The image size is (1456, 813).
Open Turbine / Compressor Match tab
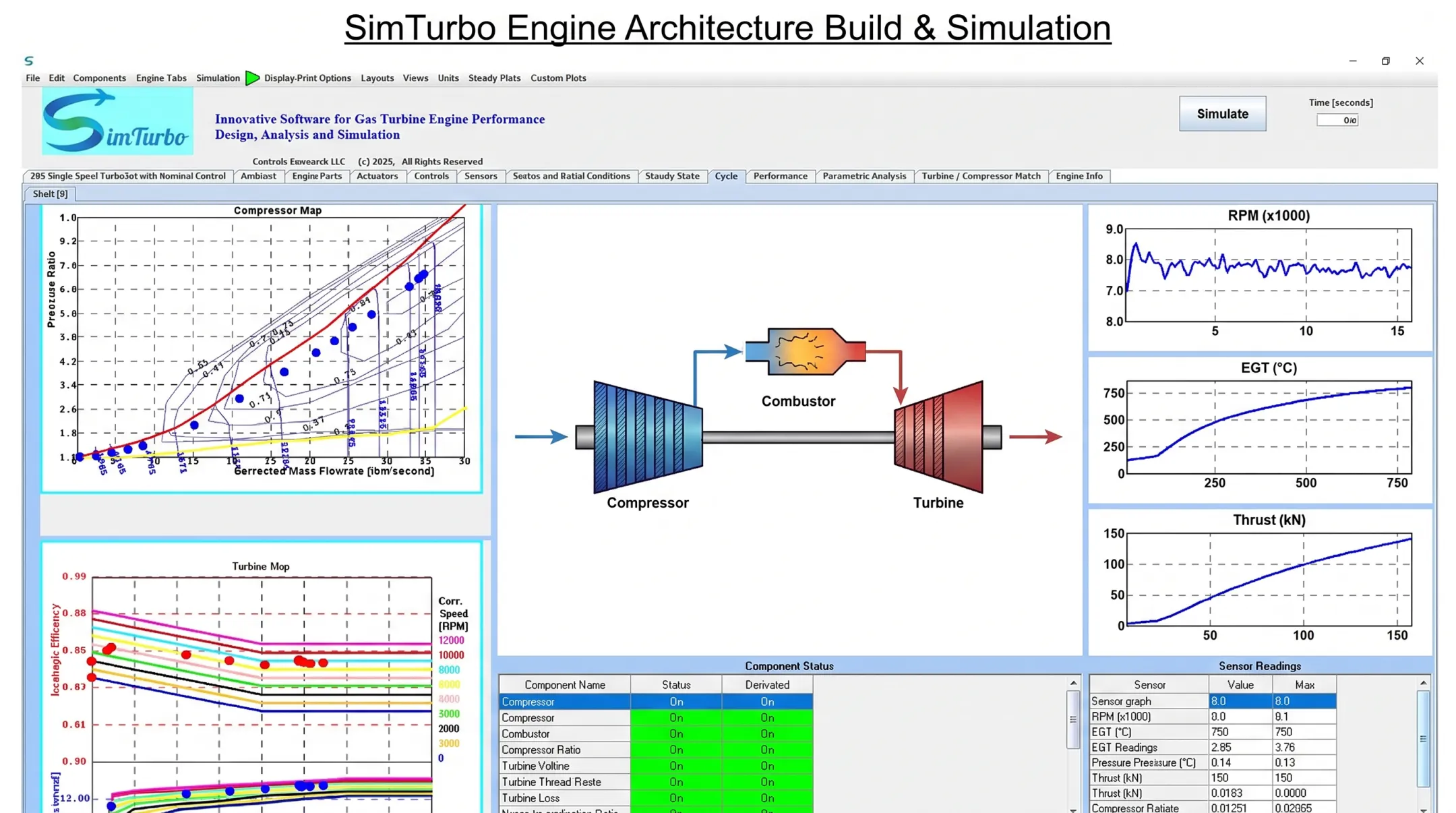click(981, 176)
